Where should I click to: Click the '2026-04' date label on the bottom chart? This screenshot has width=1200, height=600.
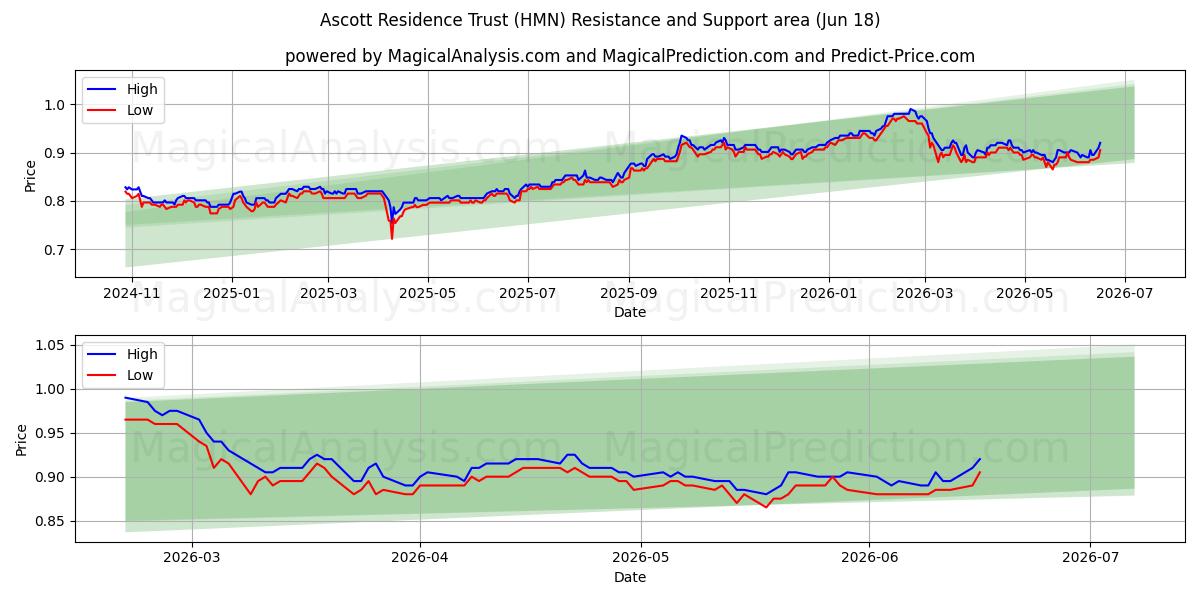pos(420,558)
